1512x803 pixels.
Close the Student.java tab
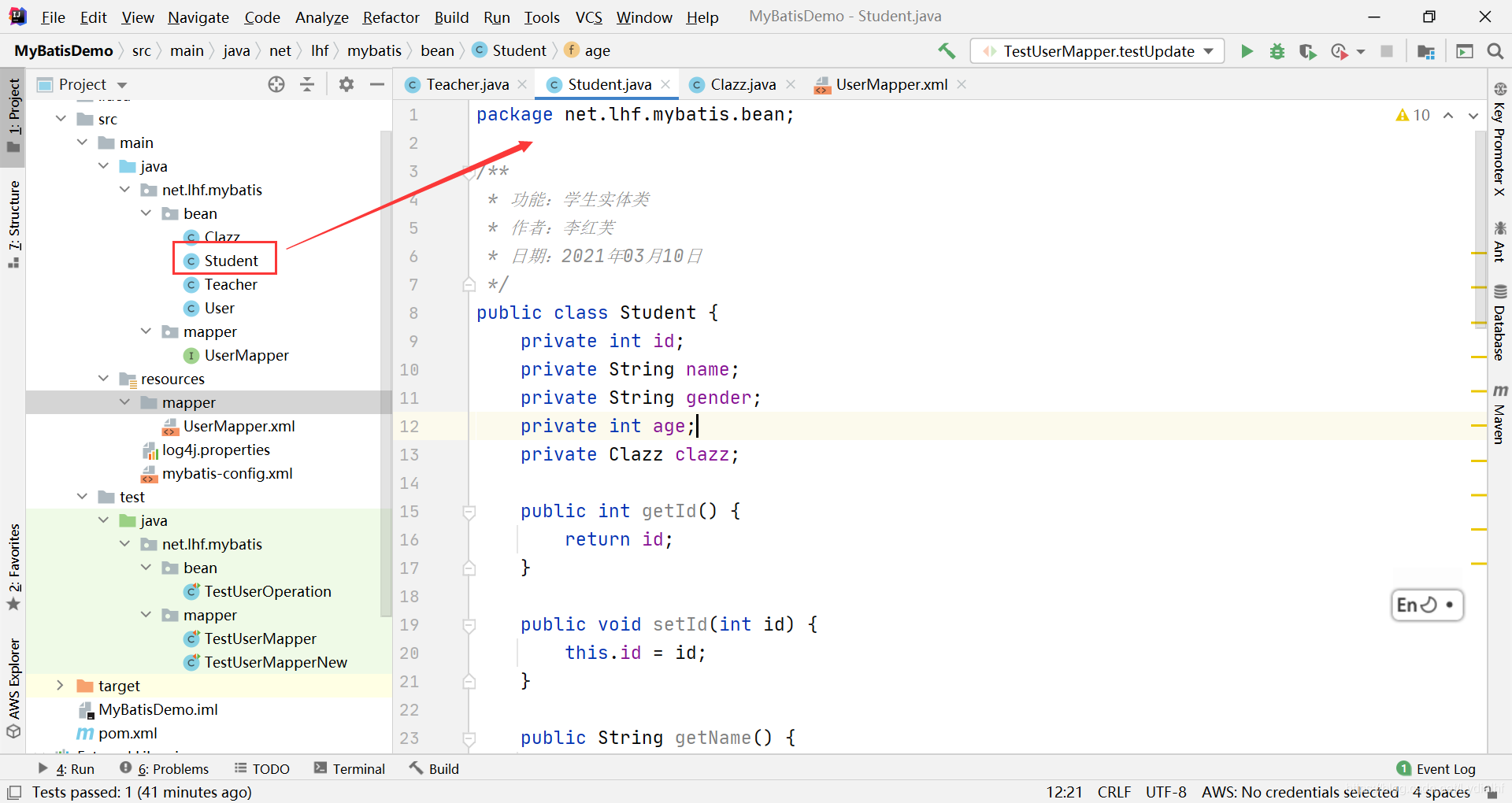[665, 84]
